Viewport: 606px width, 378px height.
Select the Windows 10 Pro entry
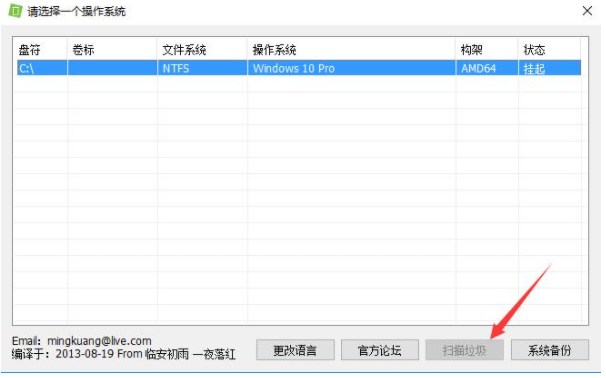294,68
